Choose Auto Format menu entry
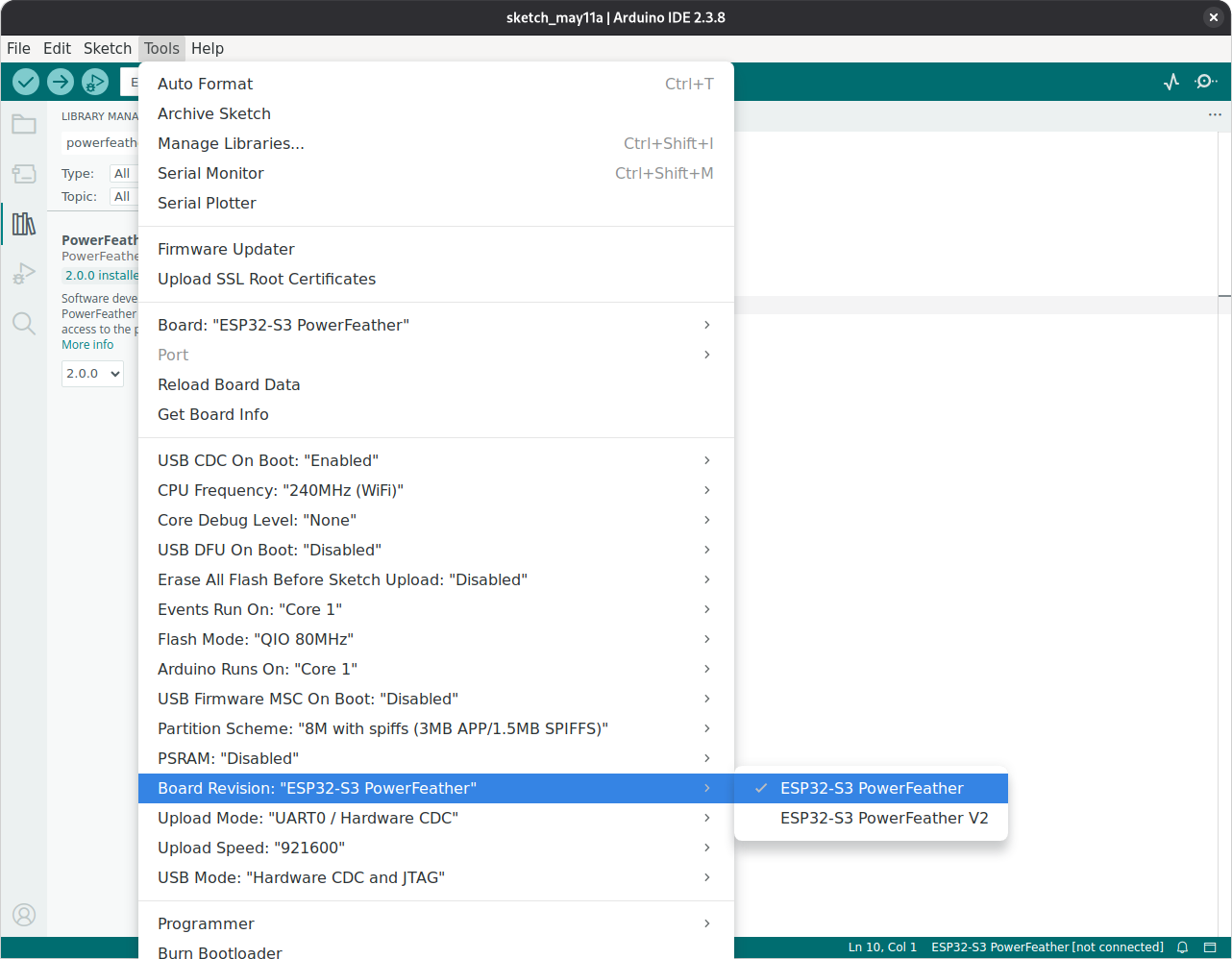 tap(436, 84)
